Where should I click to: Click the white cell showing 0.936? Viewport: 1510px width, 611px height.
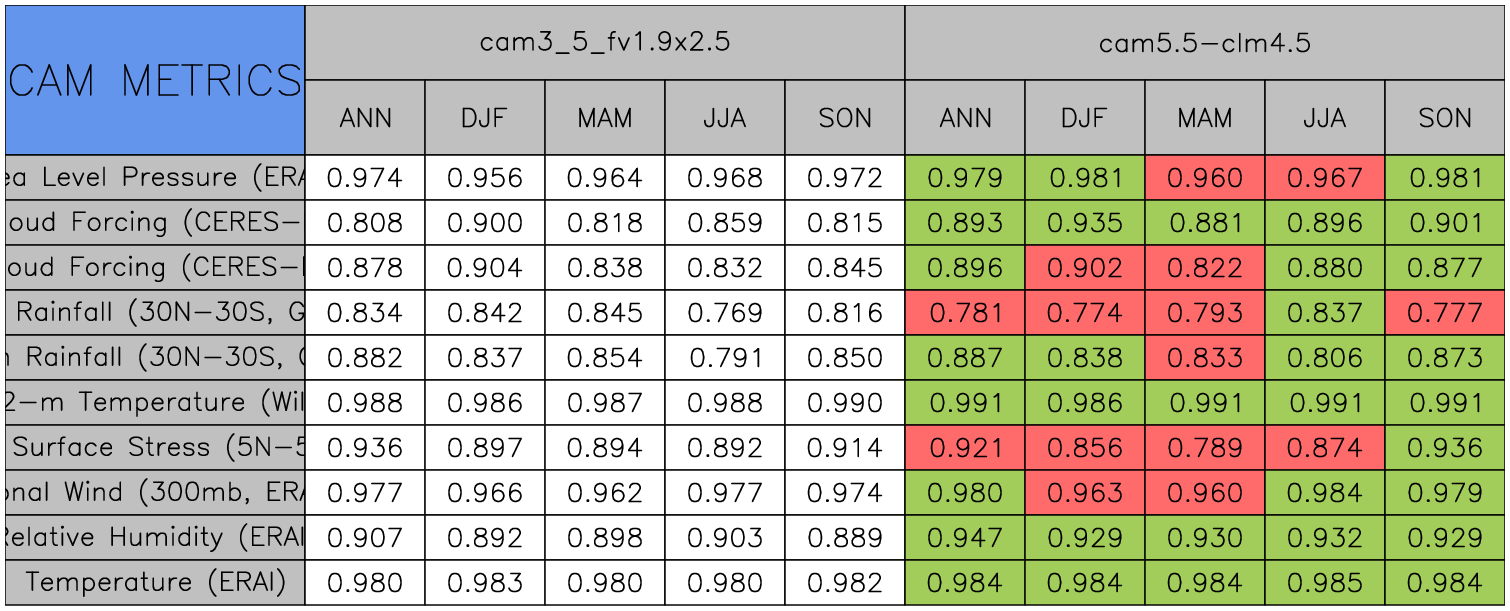pos(365,448)
